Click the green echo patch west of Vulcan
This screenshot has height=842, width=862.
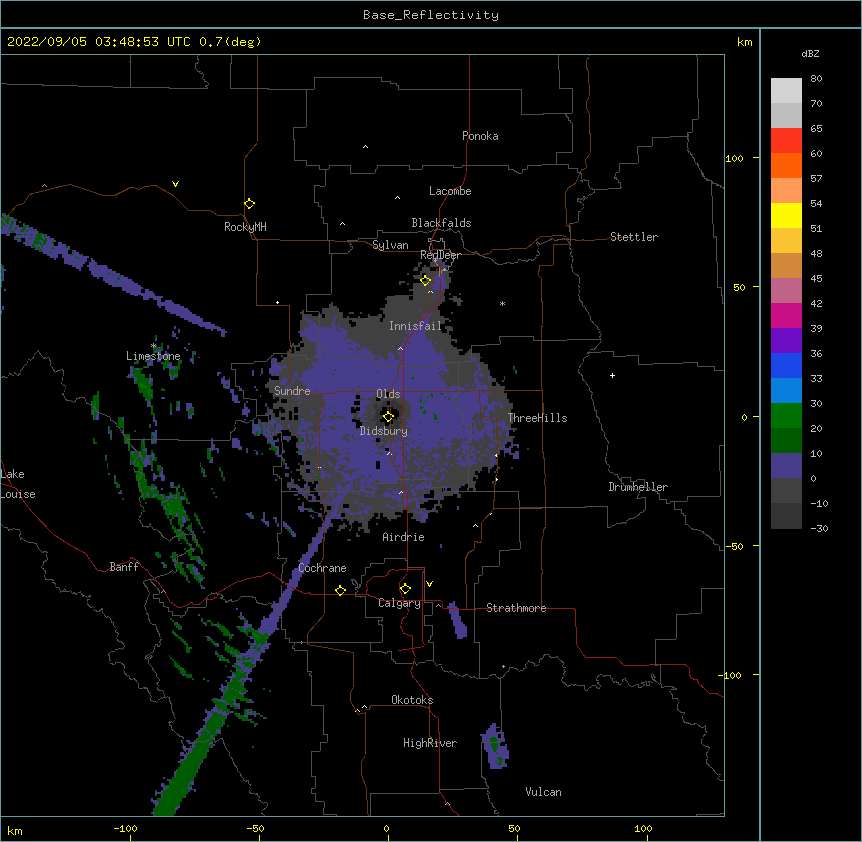click(x=495, y=747)
